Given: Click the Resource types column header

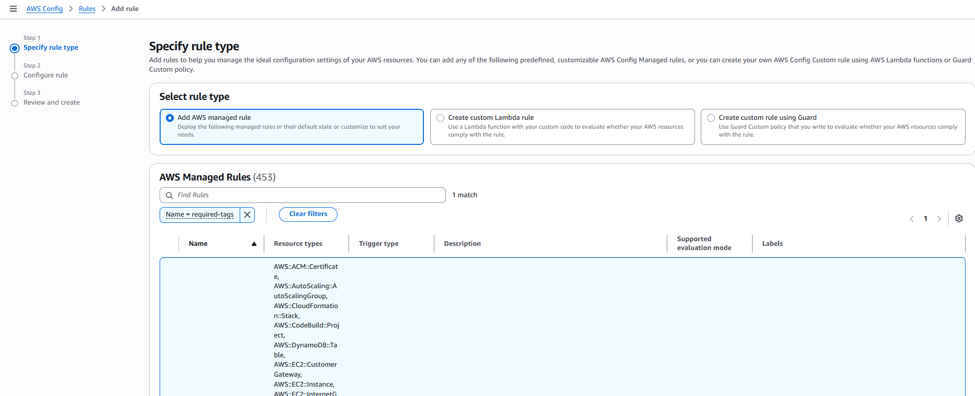Looking at the screenshot, I should point(298,244).
